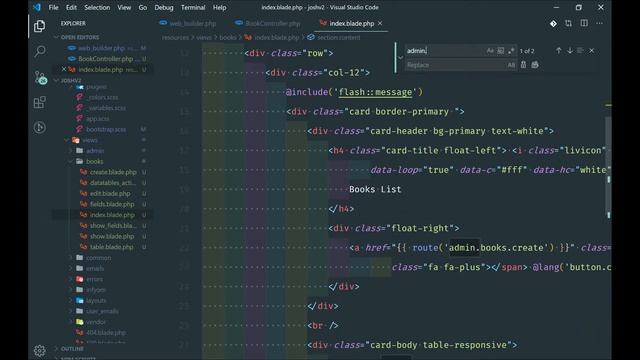Open the Manage gear in activity bar
This screenshot has width=640, height=360.
tap(40, 351)
